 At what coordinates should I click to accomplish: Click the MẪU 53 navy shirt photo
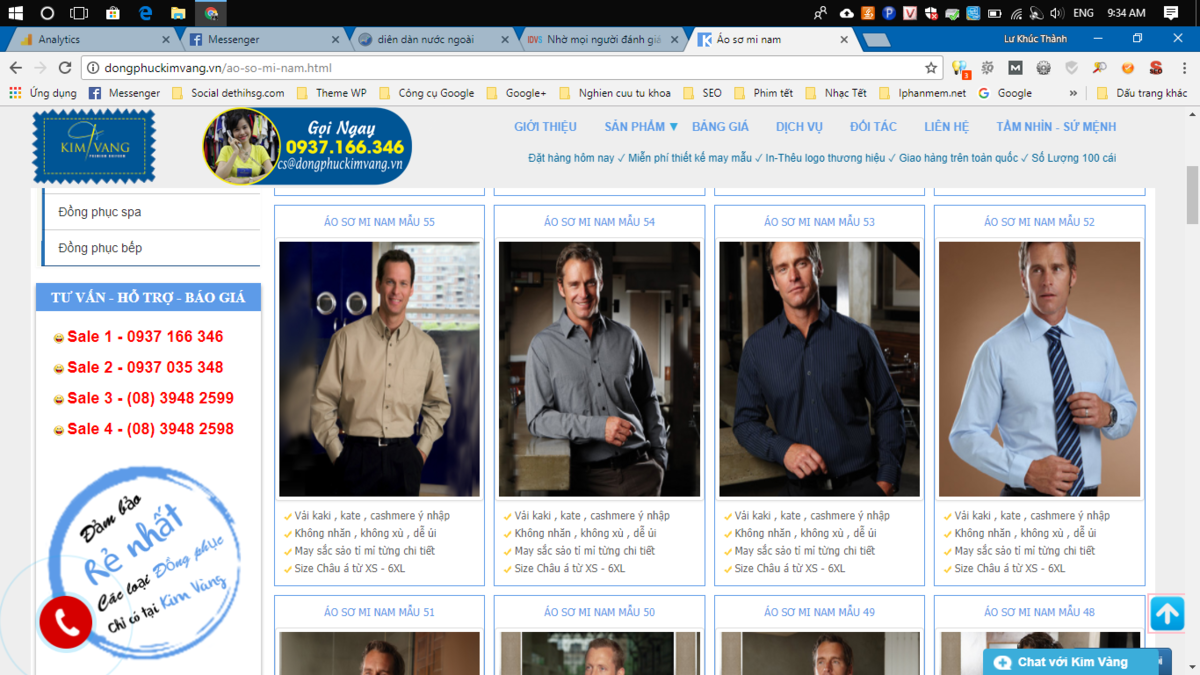pos(819,369)
